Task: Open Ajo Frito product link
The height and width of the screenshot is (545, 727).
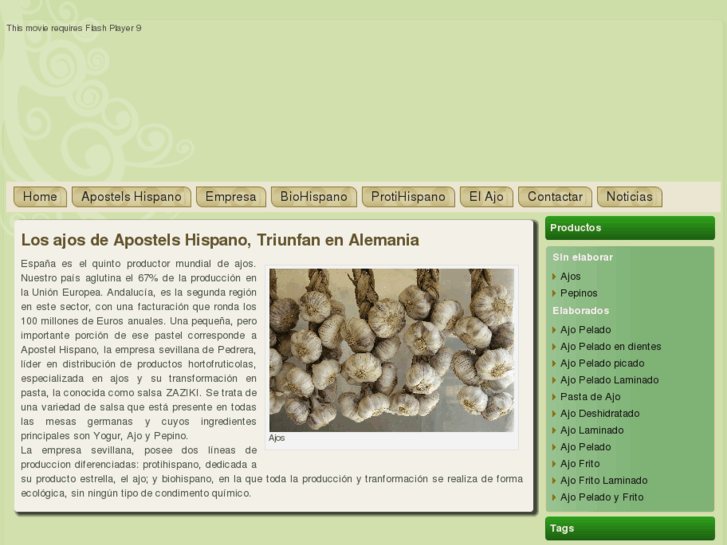Action: [x=580, y=463]
